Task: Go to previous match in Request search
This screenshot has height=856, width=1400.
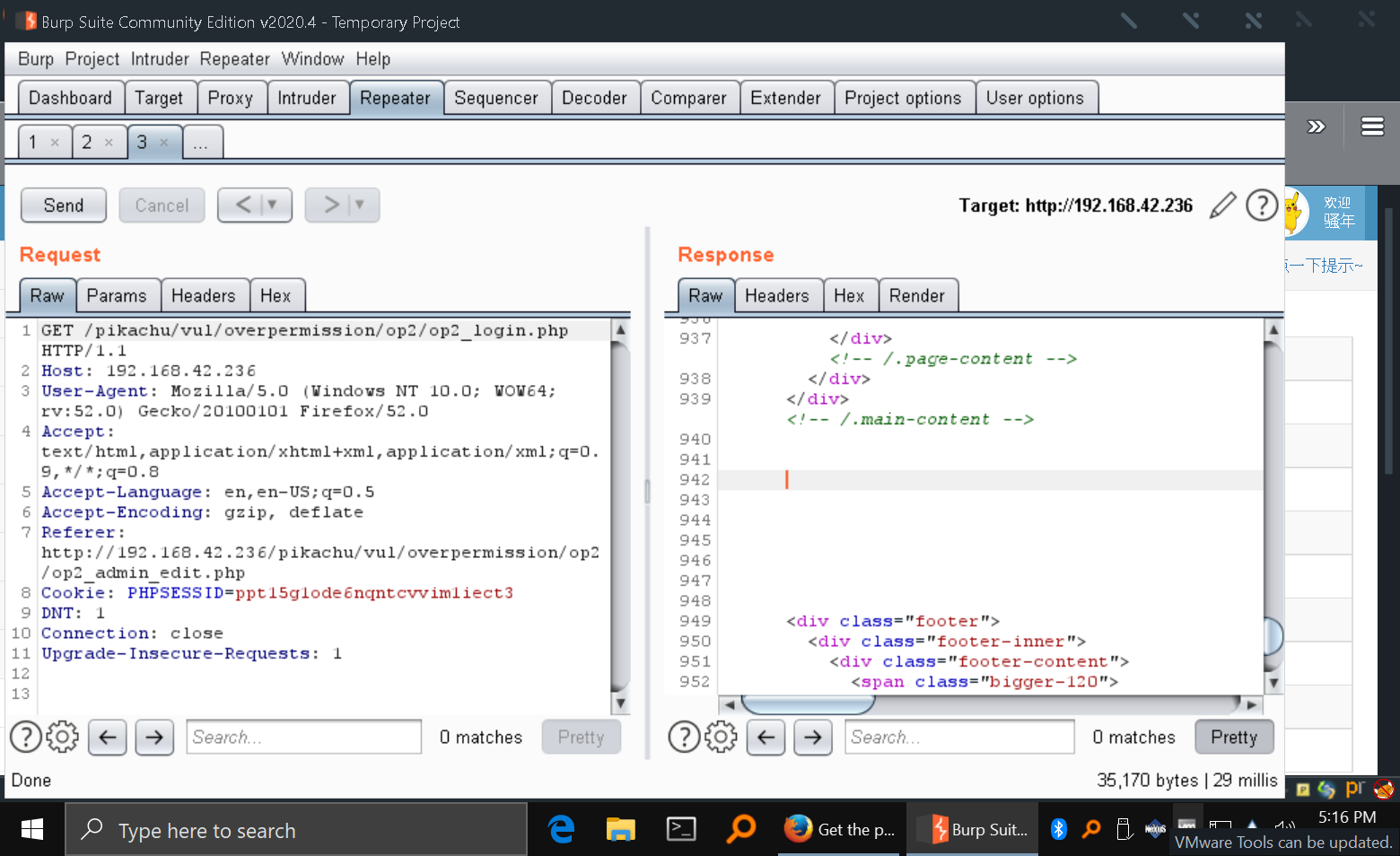Action: 108,738
